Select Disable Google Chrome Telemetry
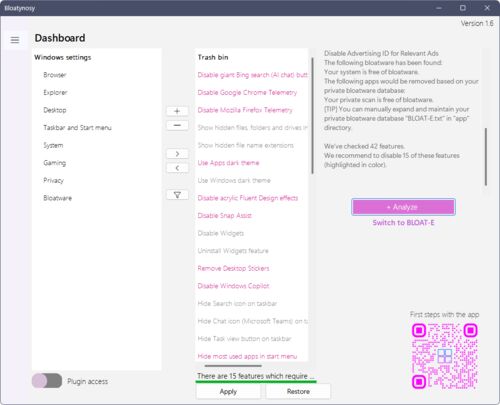This screenshot has height=405, width=500. 247,93
